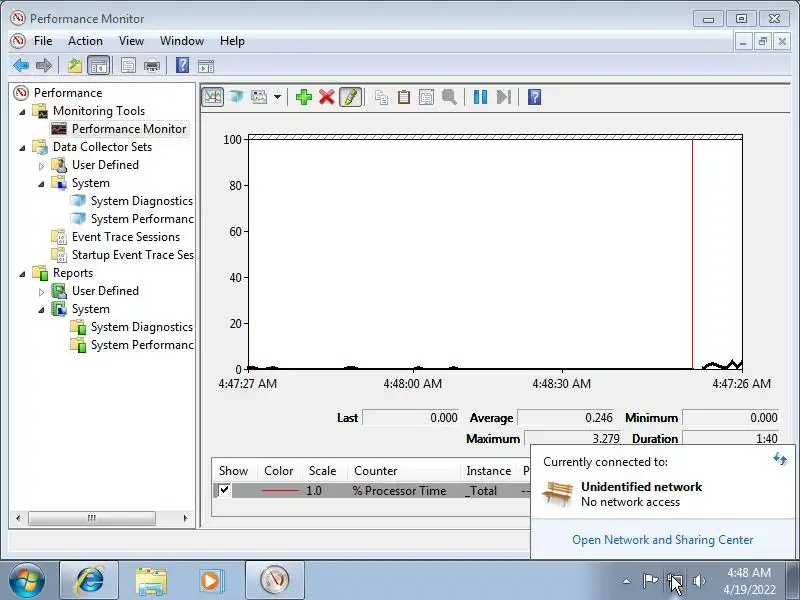Image resolution: width=800 pixels, height=600 pixels.
Task: Click the Show column header
Action: [233, 470]
